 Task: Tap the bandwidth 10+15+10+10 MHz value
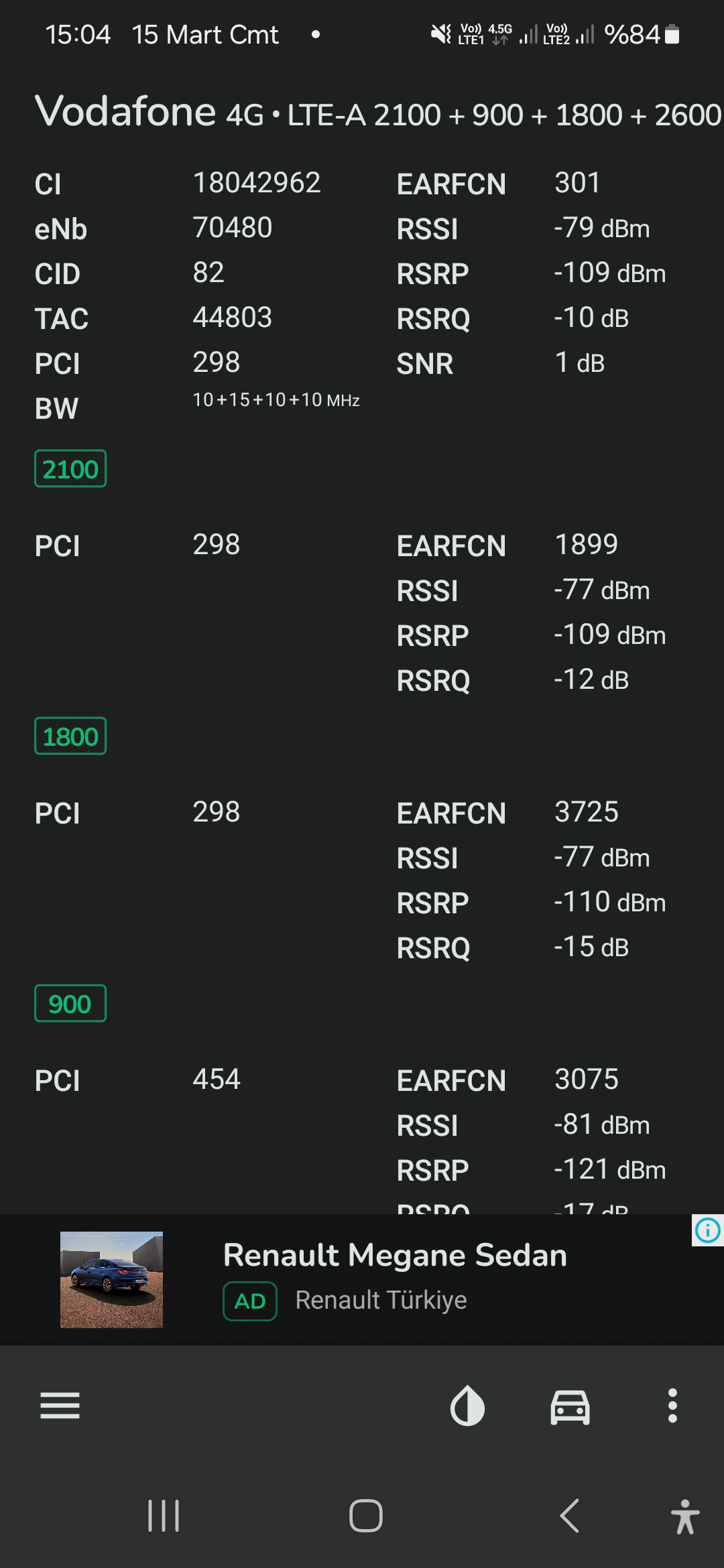276,400
